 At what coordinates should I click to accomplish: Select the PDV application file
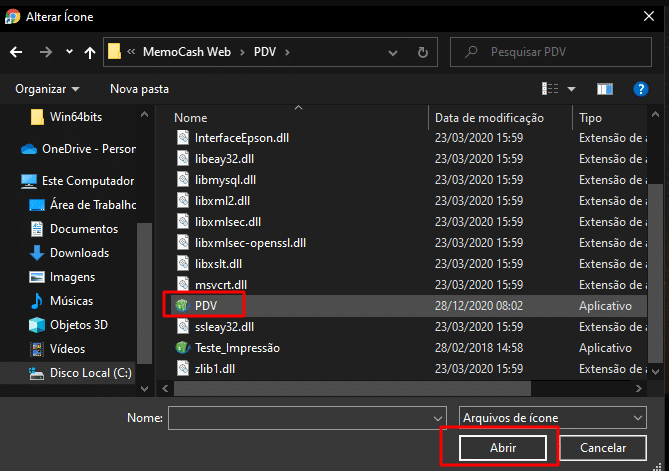206,305
